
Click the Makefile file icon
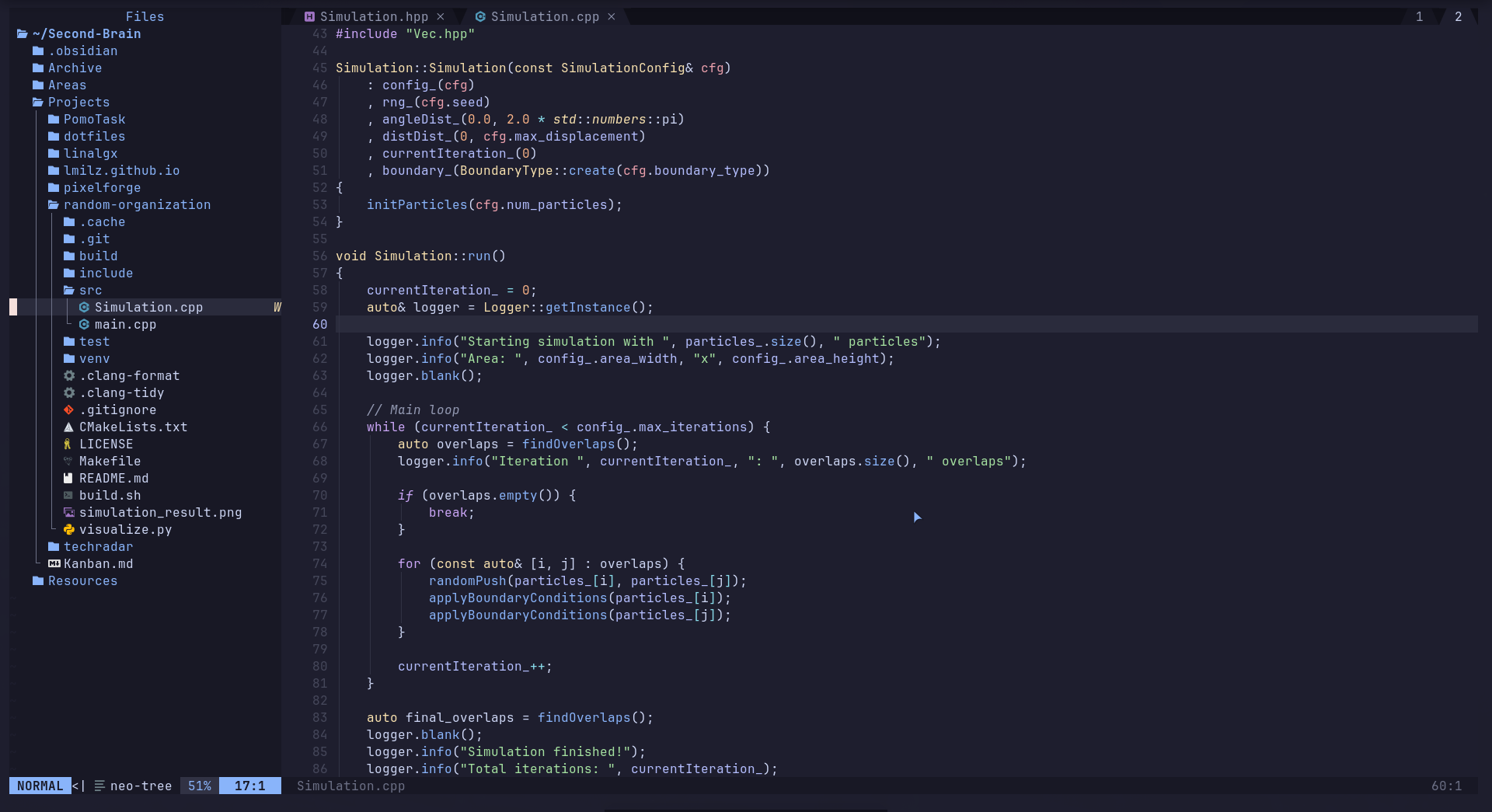coord(69,462)
